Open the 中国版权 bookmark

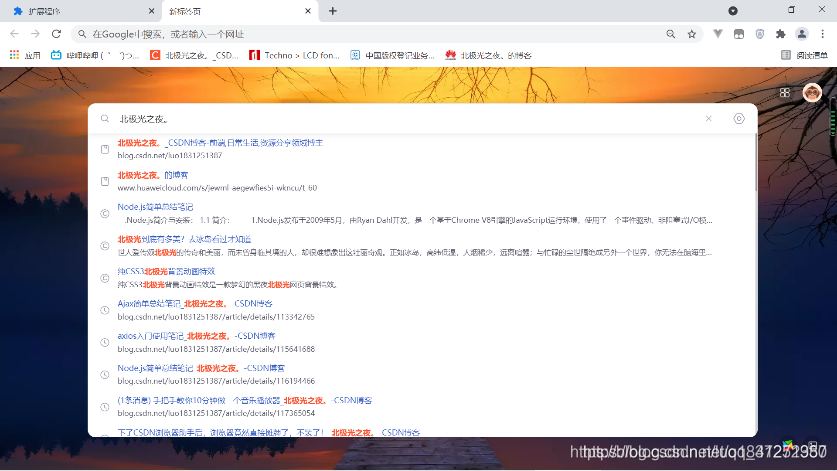point(392,55)
